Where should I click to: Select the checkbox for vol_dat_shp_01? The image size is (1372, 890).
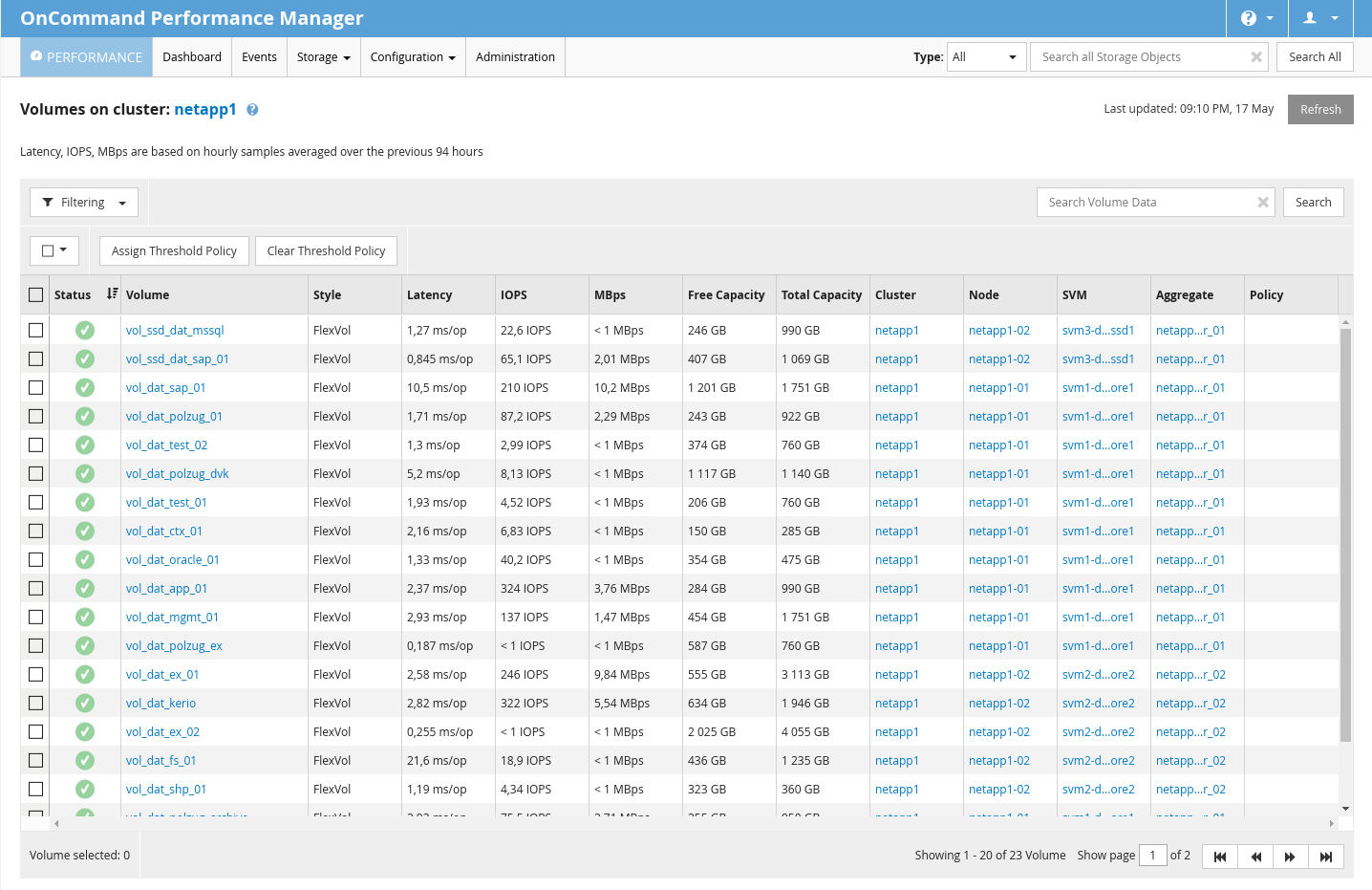[x=36, y=789]
